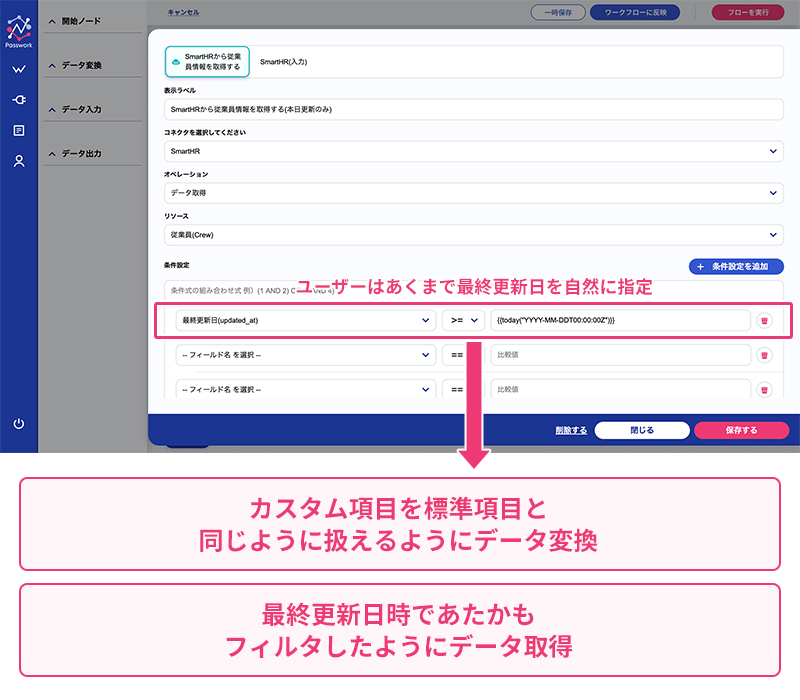Click the 条件設定を追加 button
This screenshot has width=800, height=700.
coord(736,266)
